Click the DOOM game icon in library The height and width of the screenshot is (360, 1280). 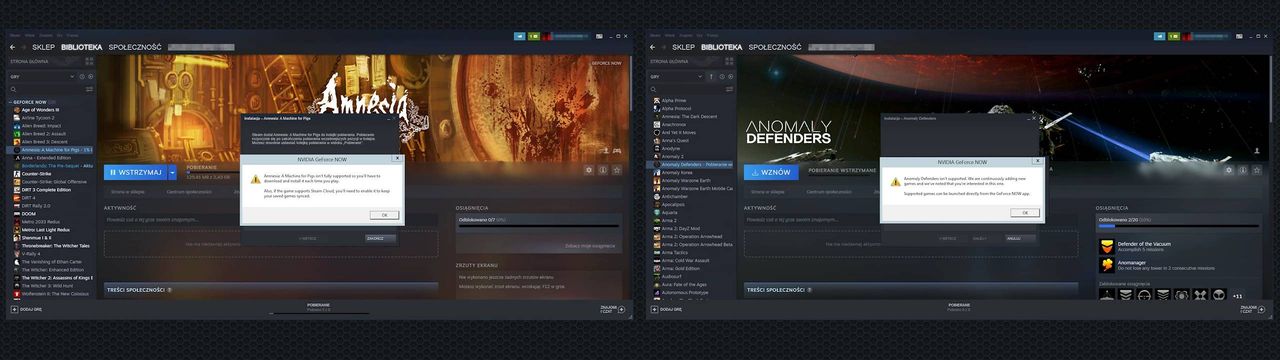click(x=17, y=213)
